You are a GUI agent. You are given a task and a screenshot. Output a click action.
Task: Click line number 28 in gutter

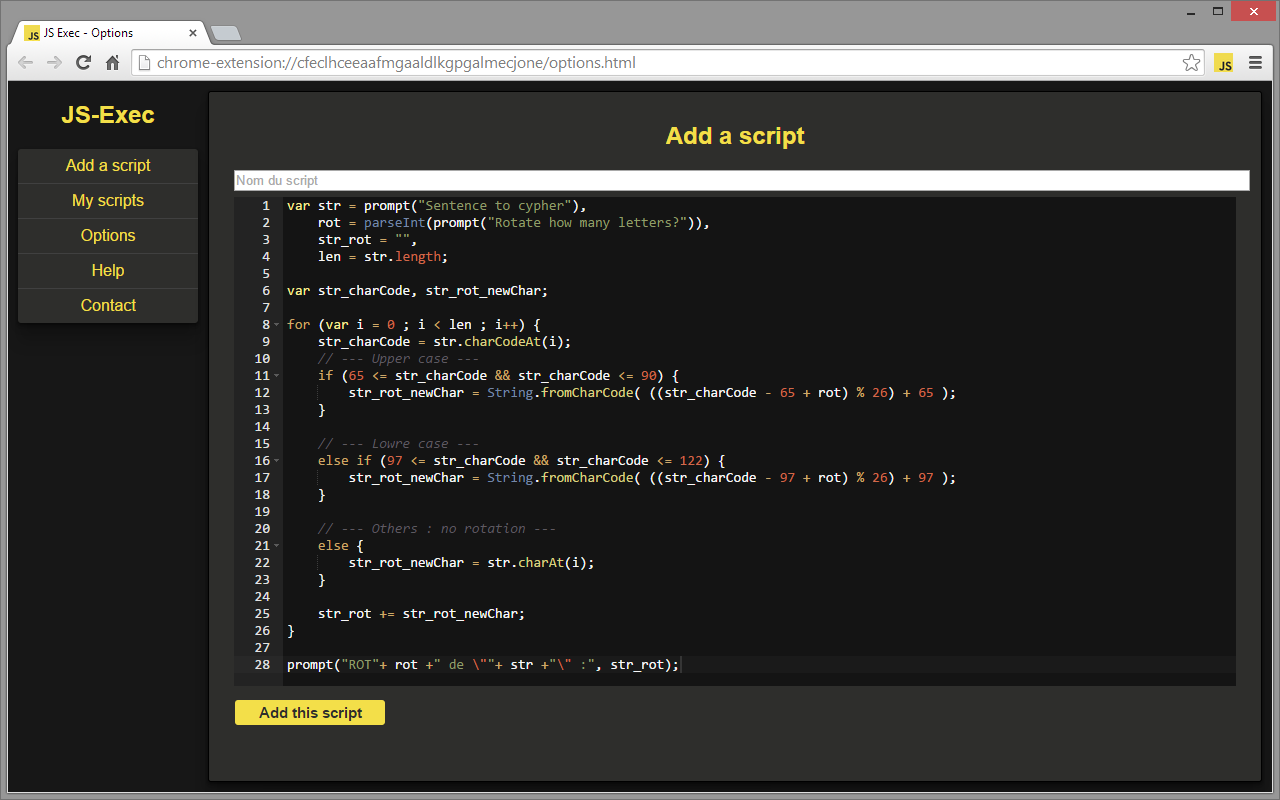(x=262, y=665)
